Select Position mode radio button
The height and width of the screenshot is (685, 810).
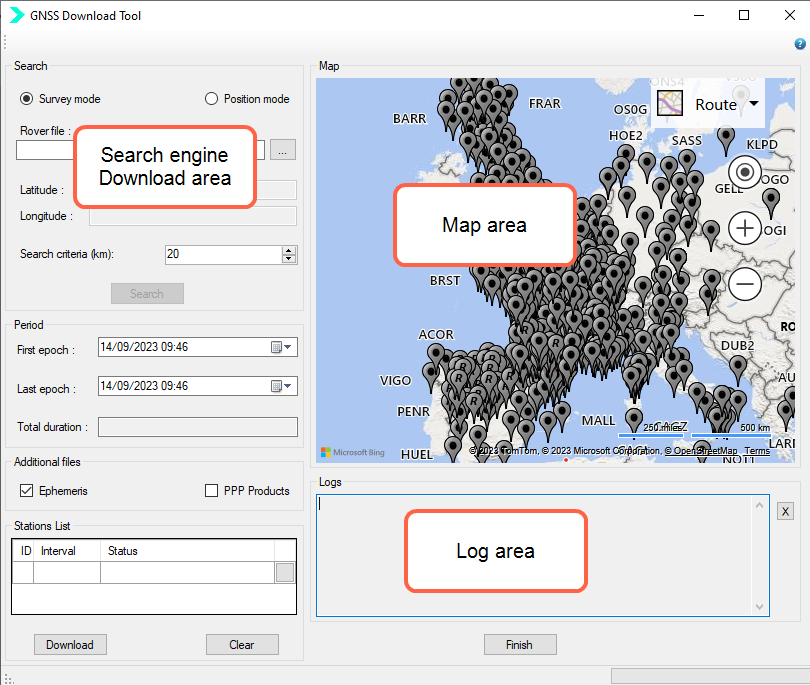[211, 99]
